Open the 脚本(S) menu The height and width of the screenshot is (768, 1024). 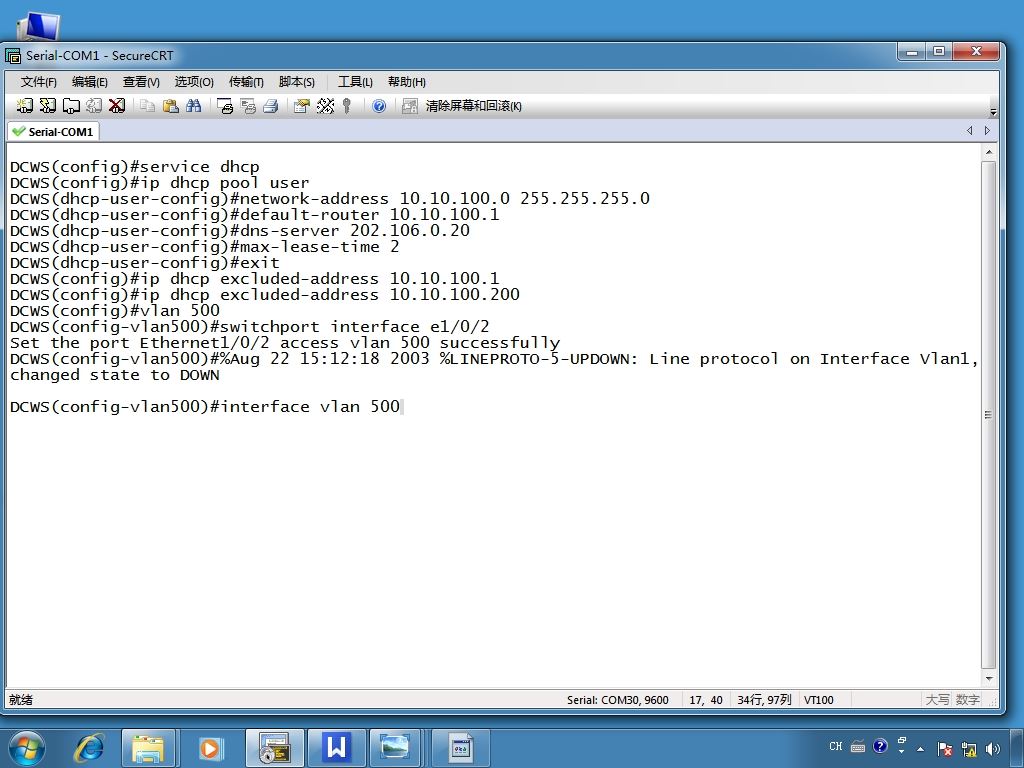point(296,82)
